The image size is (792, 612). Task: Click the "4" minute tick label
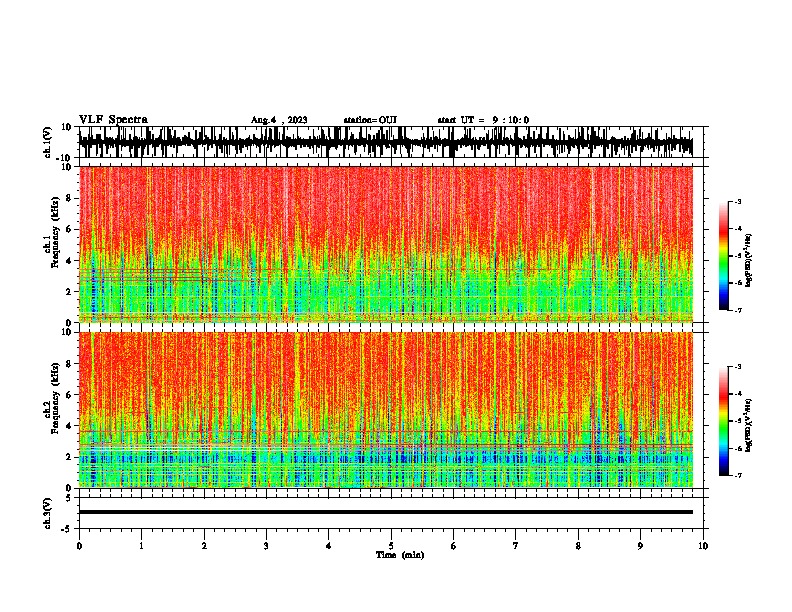coord(329,546)
